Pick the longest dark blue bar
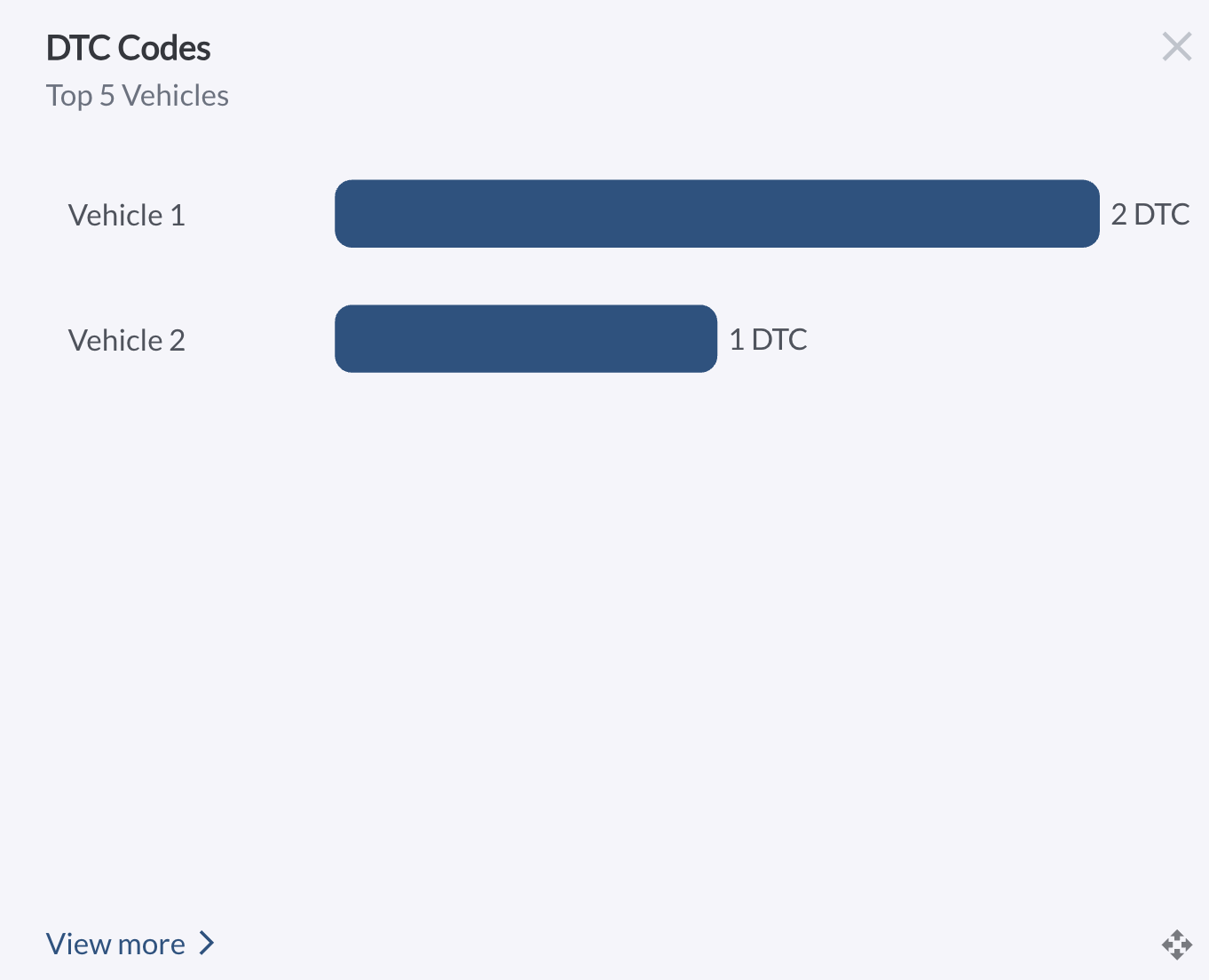The height and width of the screenshot is (980, 1209). 716,214
